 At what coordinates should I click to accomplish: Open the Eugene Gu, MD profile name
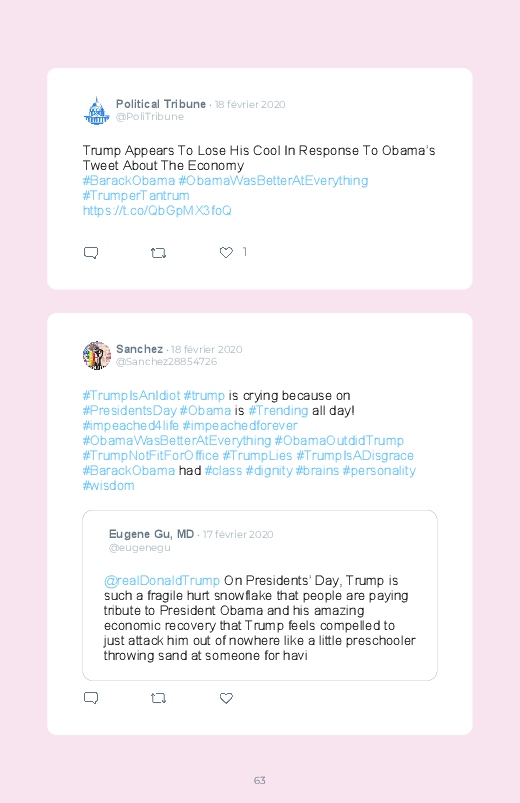[x=152, y=534]
